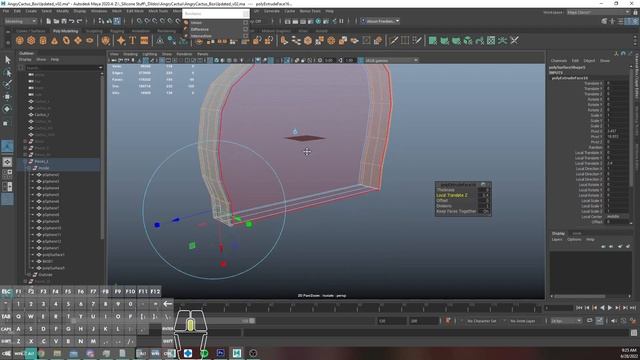Create a polygon plane from the shelf

click(78, 40)
